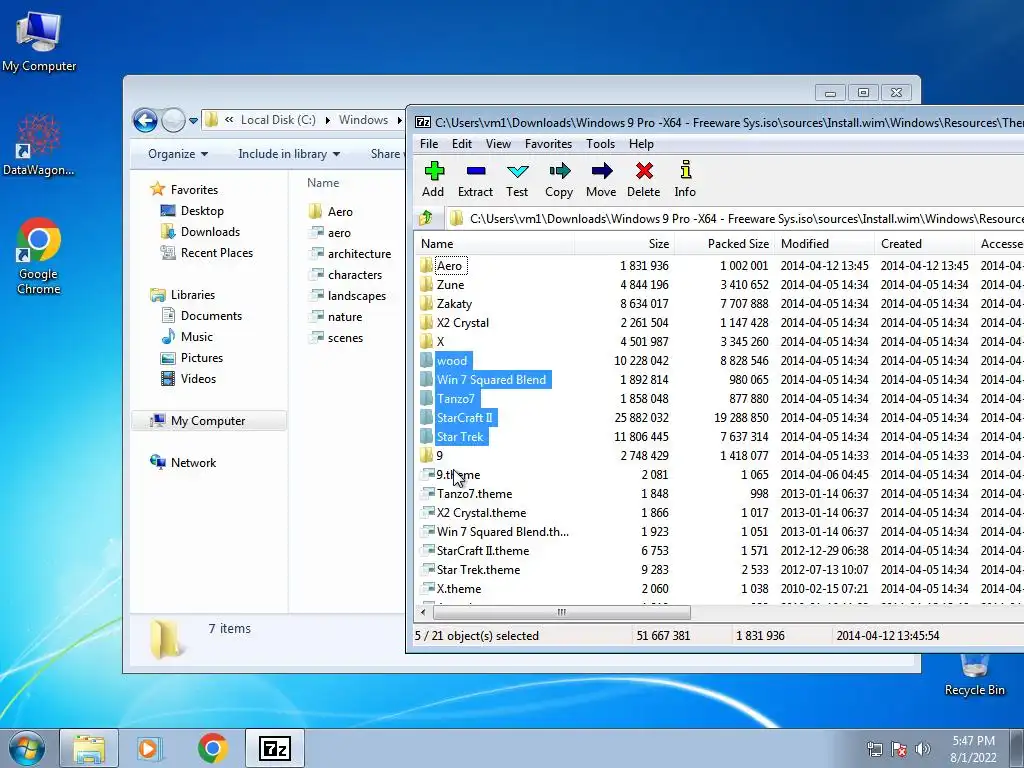Expand the Include in library dropdown
The image size is (1024, 768).
(289, 154)
